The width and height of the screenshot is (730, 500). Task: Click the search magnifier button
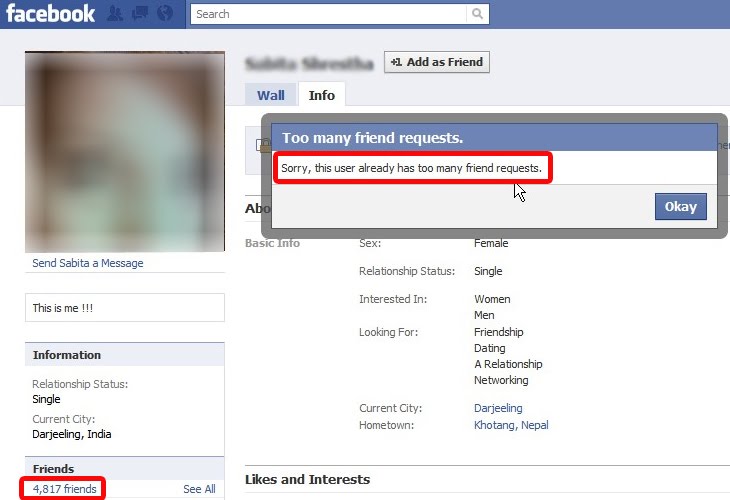tap(477, 14)
